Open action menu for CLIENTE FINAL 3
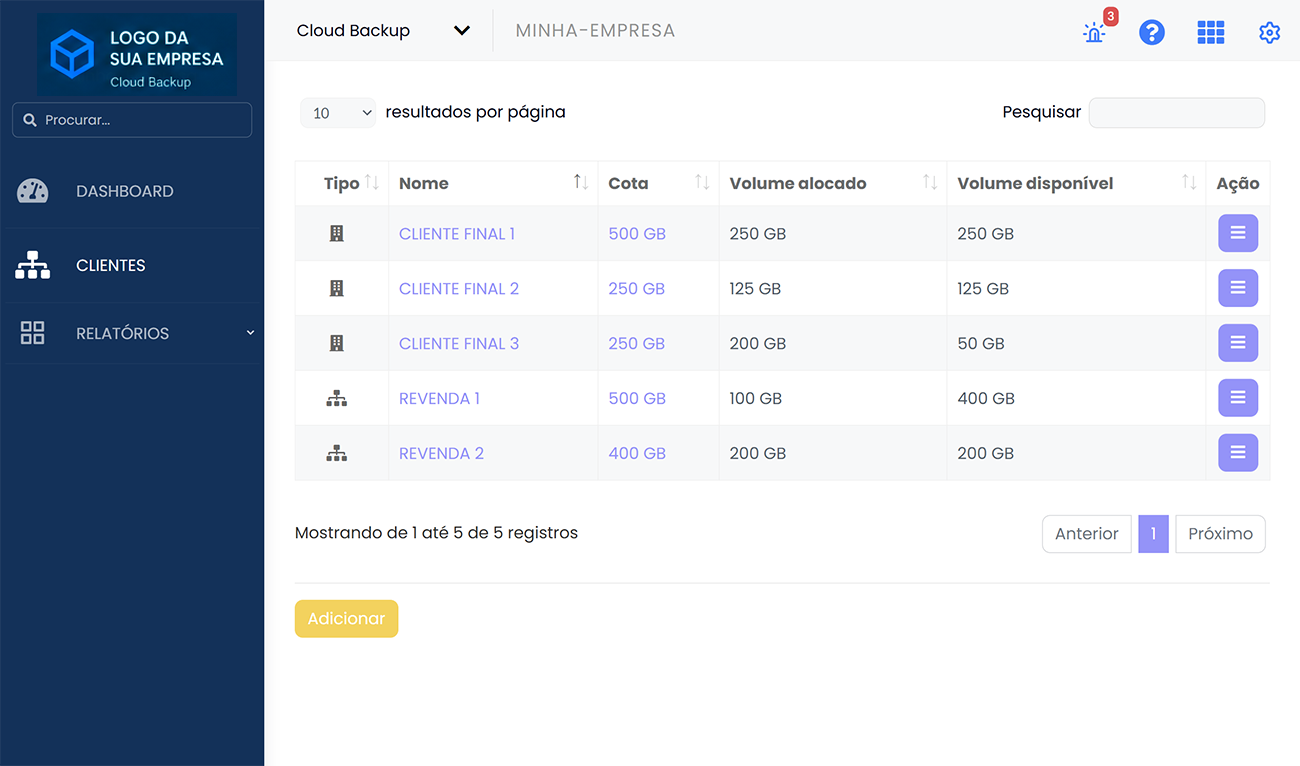 [x=1238, y=343]
